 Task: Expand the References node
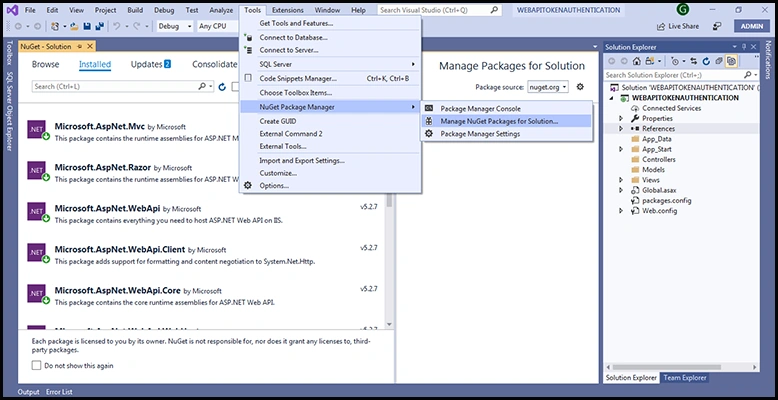[x=621, y=129]
